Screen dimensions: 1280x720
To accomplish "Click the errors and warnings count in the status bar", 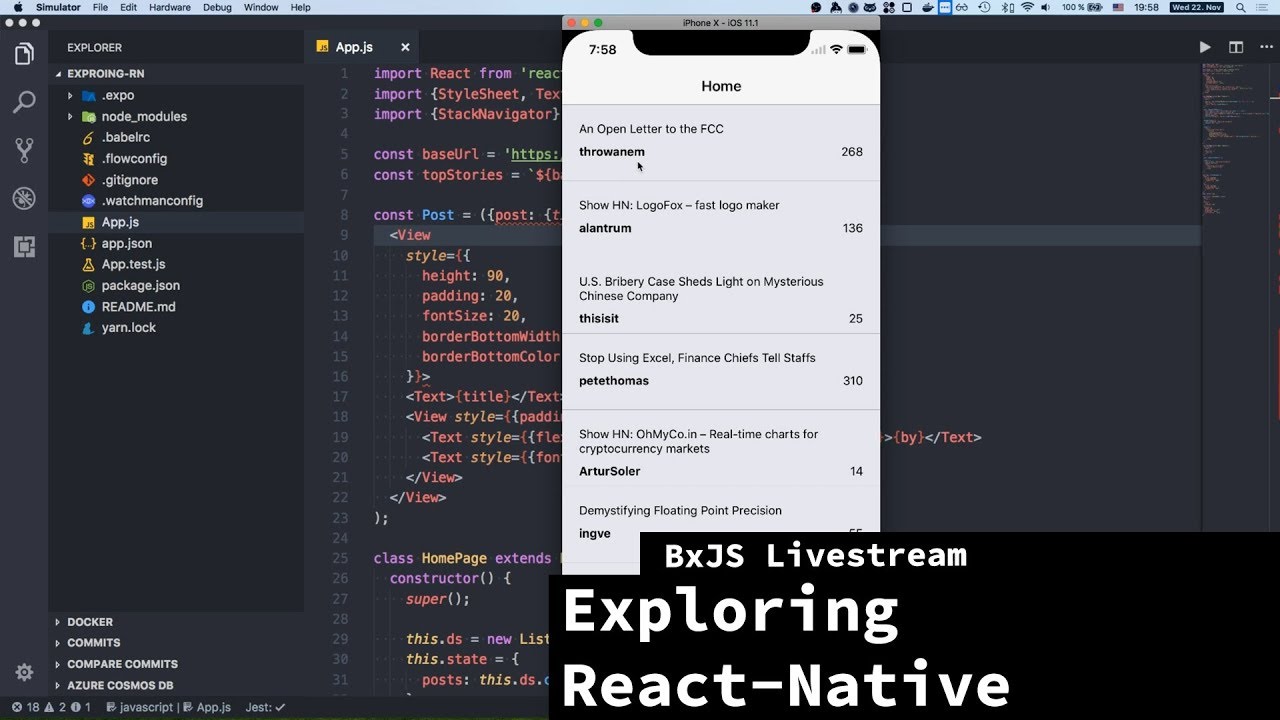I will [51, 707].
